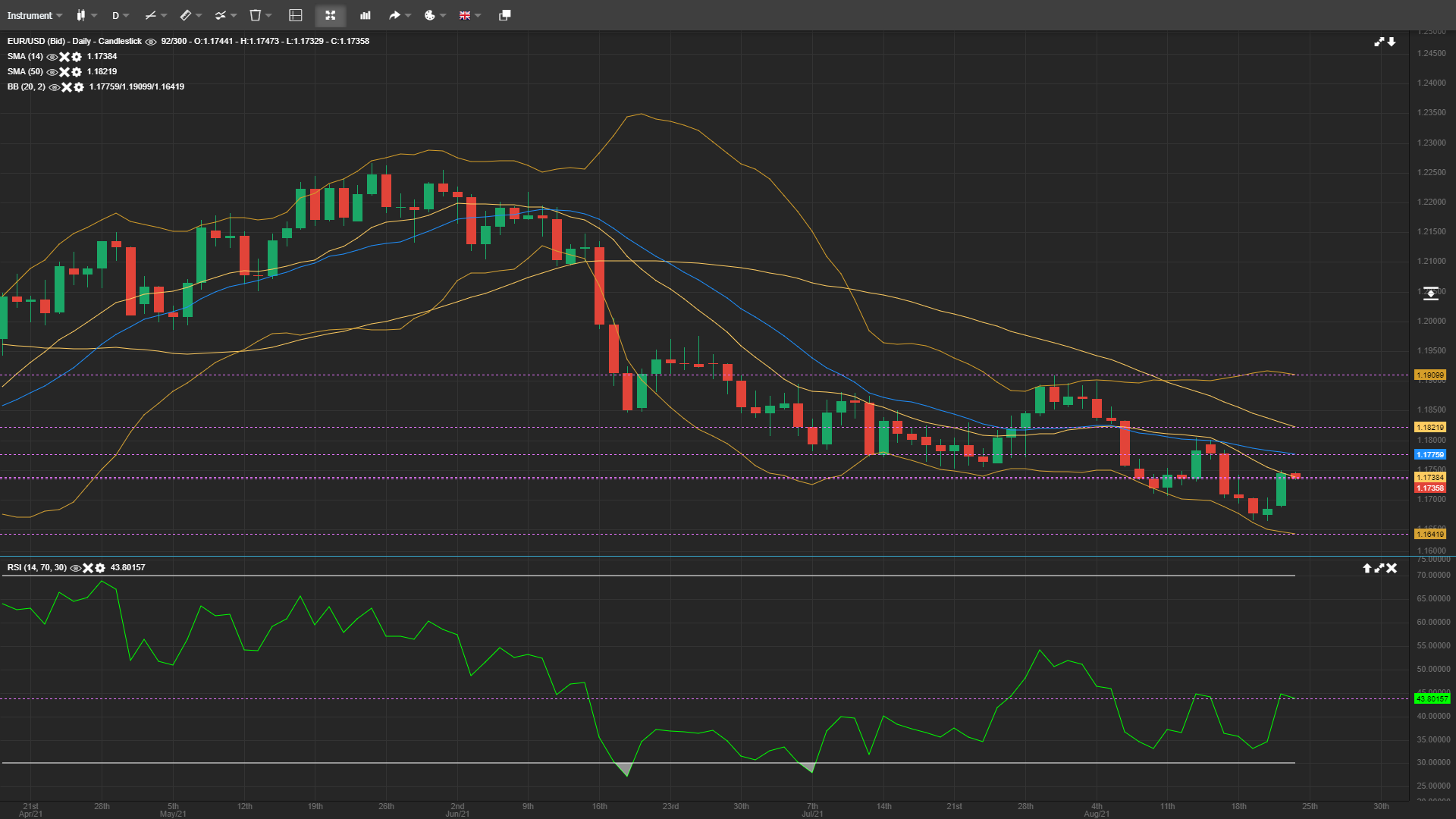Open the D timeframe dropdown

(x=121, y=15)
